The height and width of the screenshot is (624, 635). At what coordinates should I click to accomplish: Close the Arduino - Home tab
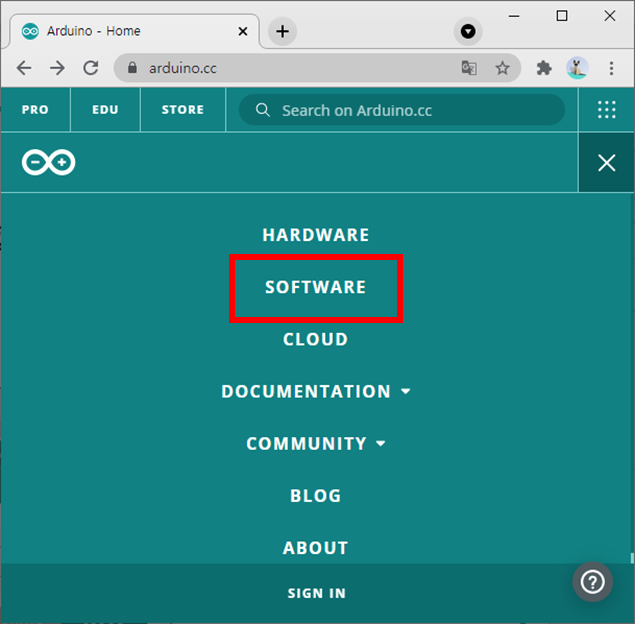tap(243, 31)
